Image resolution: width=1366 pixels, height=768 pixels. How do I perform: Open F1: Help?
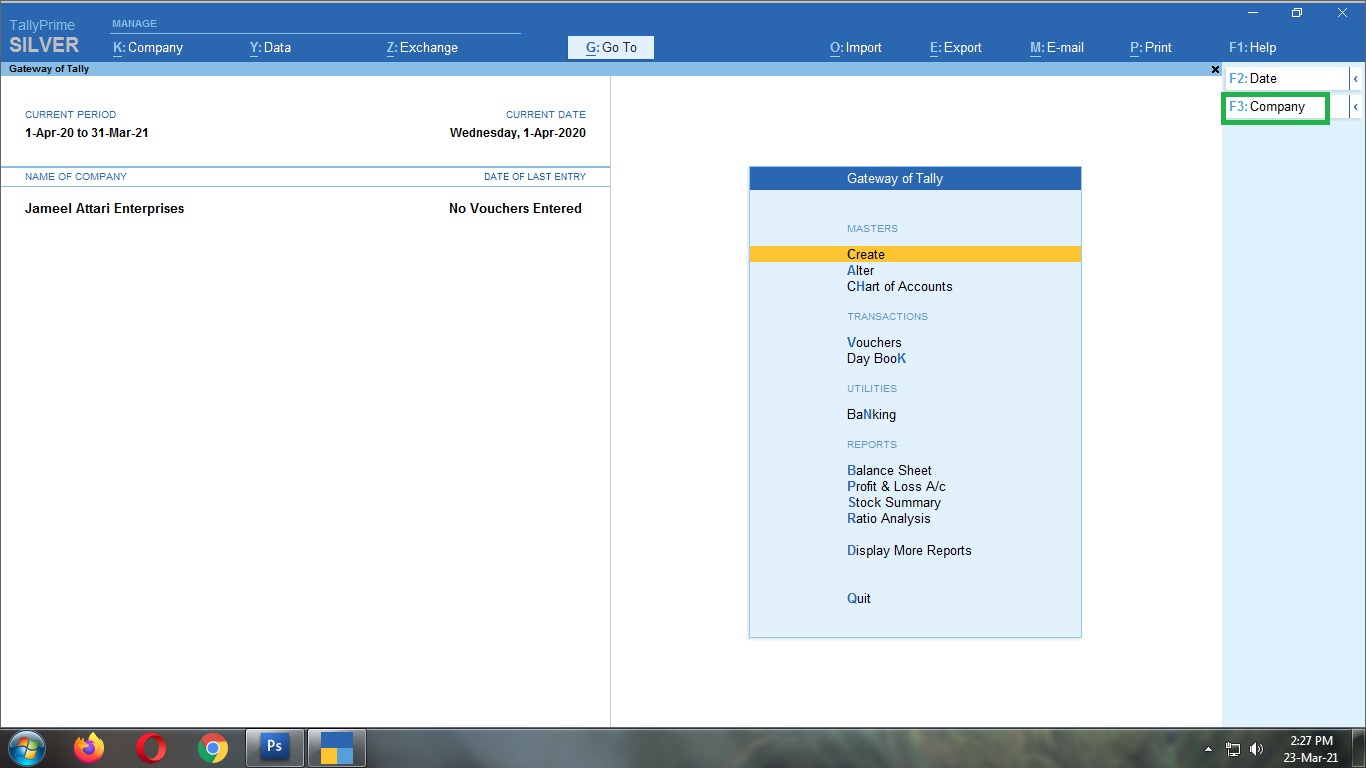pos(1253,47)
